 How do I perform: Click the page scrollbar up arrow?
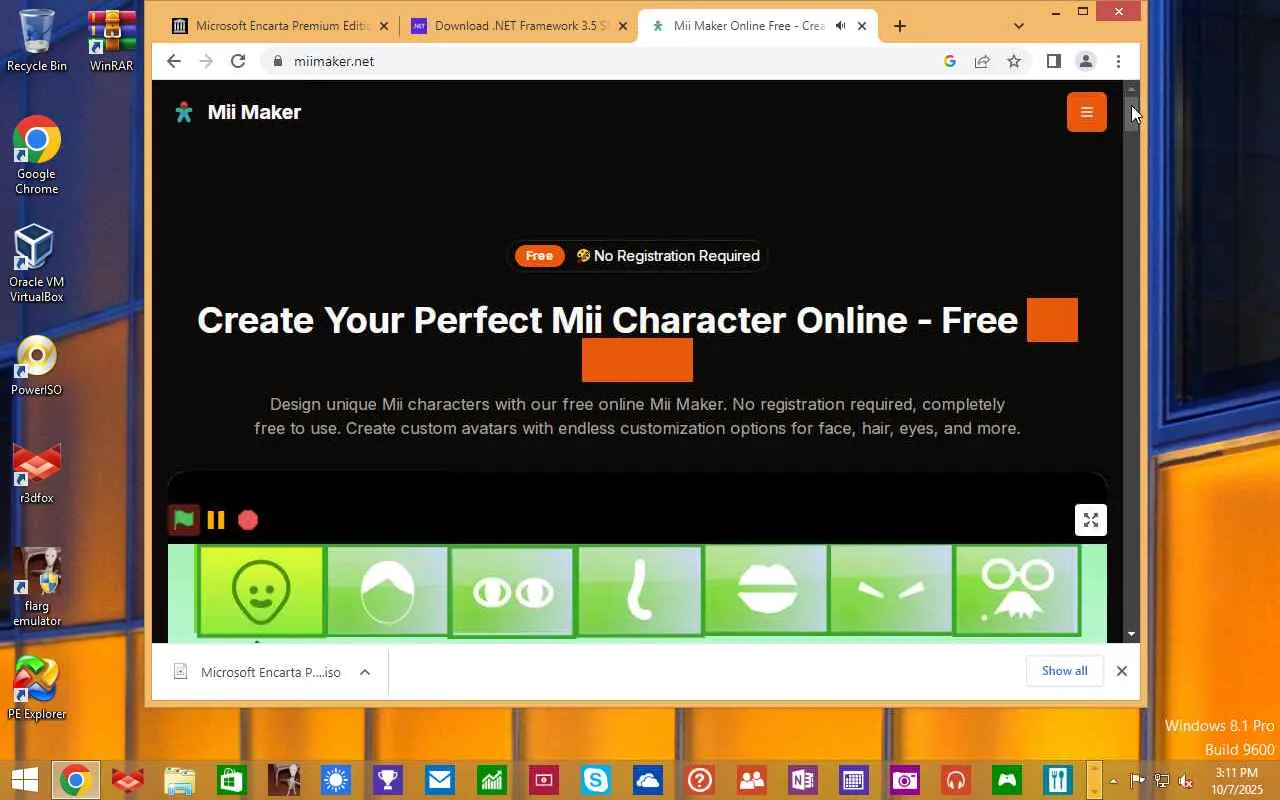[1132, 89]
